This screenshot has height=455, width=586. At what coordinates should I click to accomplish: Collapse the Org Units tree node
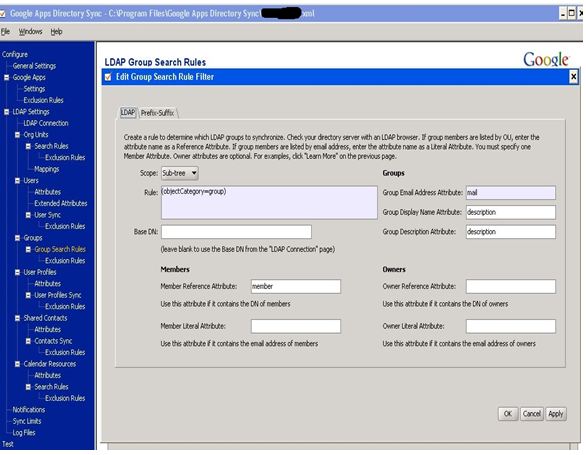click(17, 135)
